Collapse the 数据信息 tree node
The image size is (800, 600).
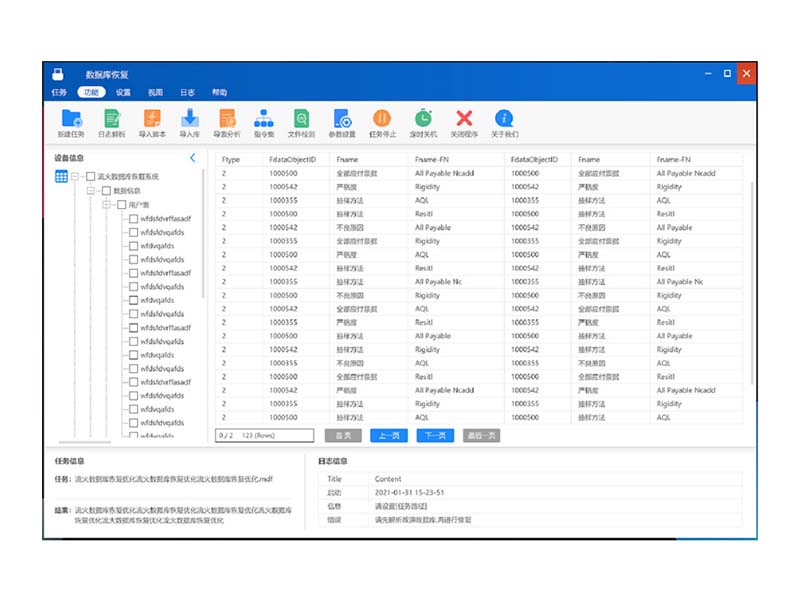[91, 190]
